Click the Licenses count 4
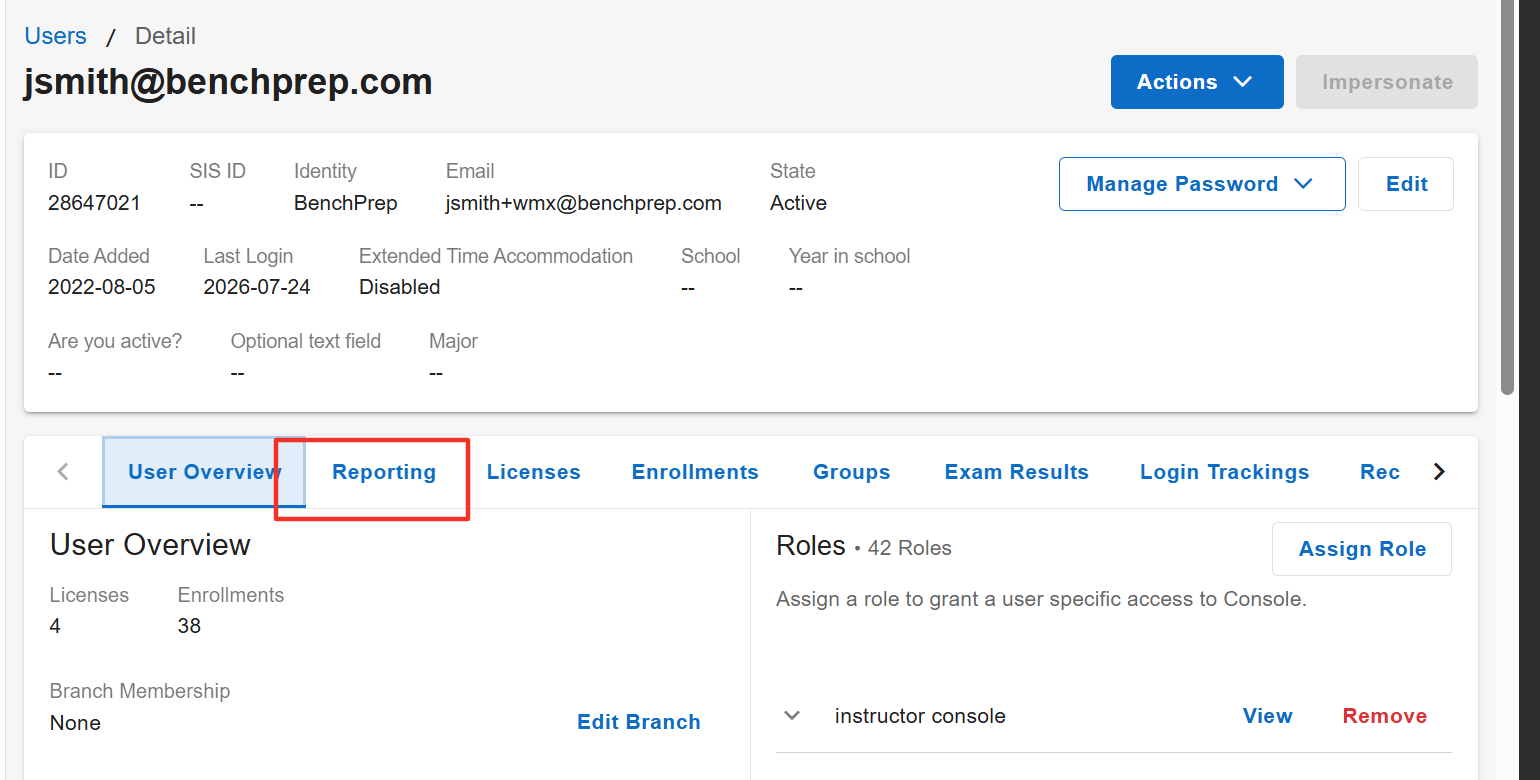This screenshot has height=780, width=1540. click(55, 626)
